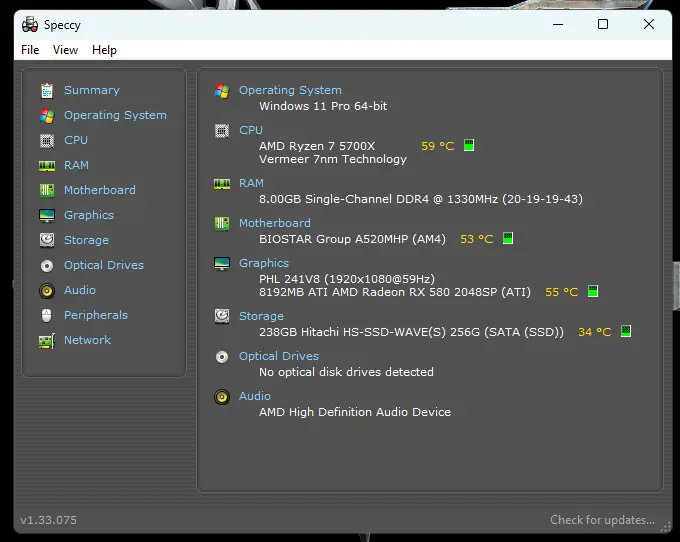680x542 pixels.
Task: Open the Audio heading link in main panel
Action: tap(255, 396)
